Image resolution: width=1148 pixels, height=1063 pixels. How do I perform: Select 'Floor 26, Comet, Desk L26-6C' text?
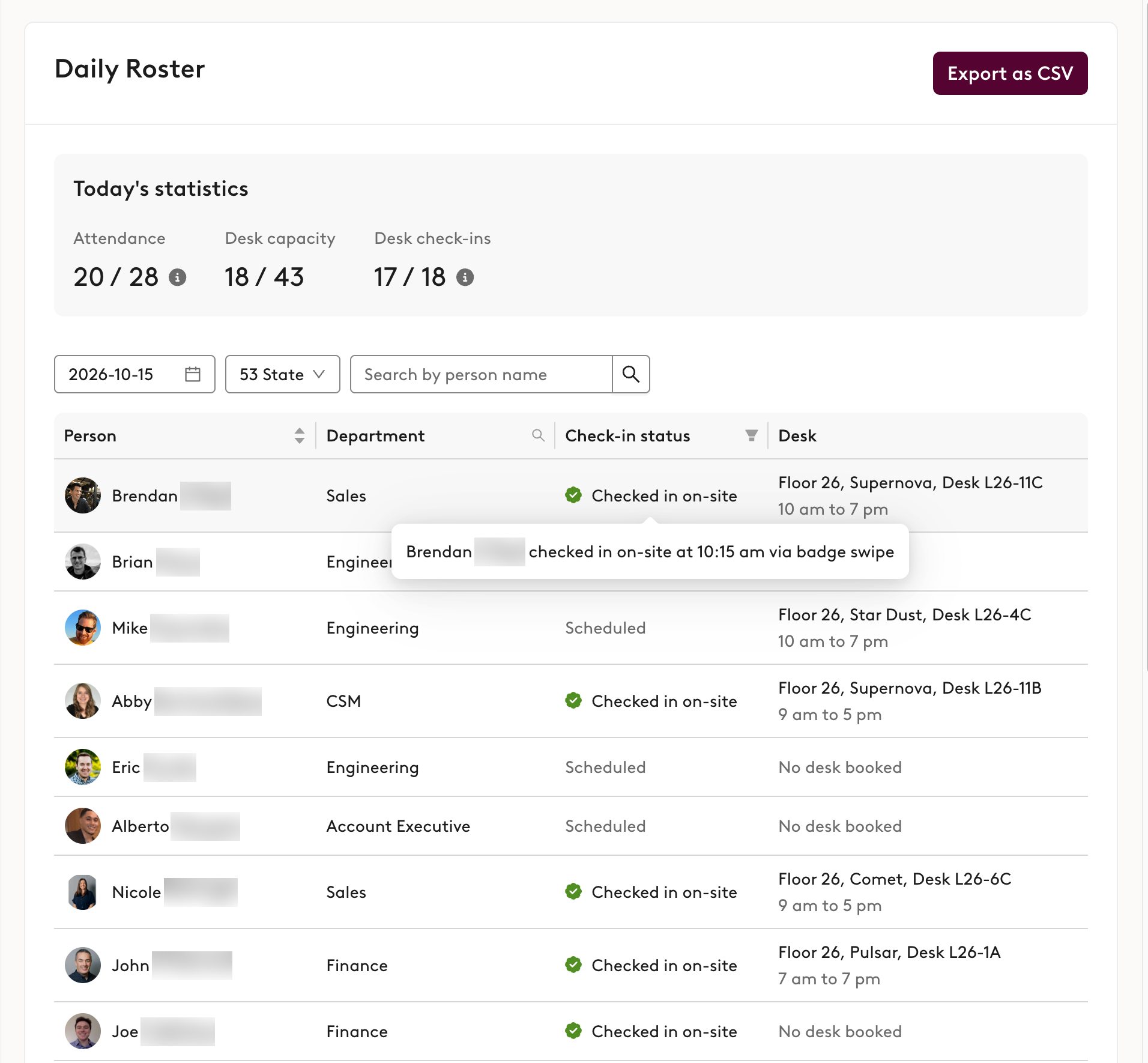(895, 879)
